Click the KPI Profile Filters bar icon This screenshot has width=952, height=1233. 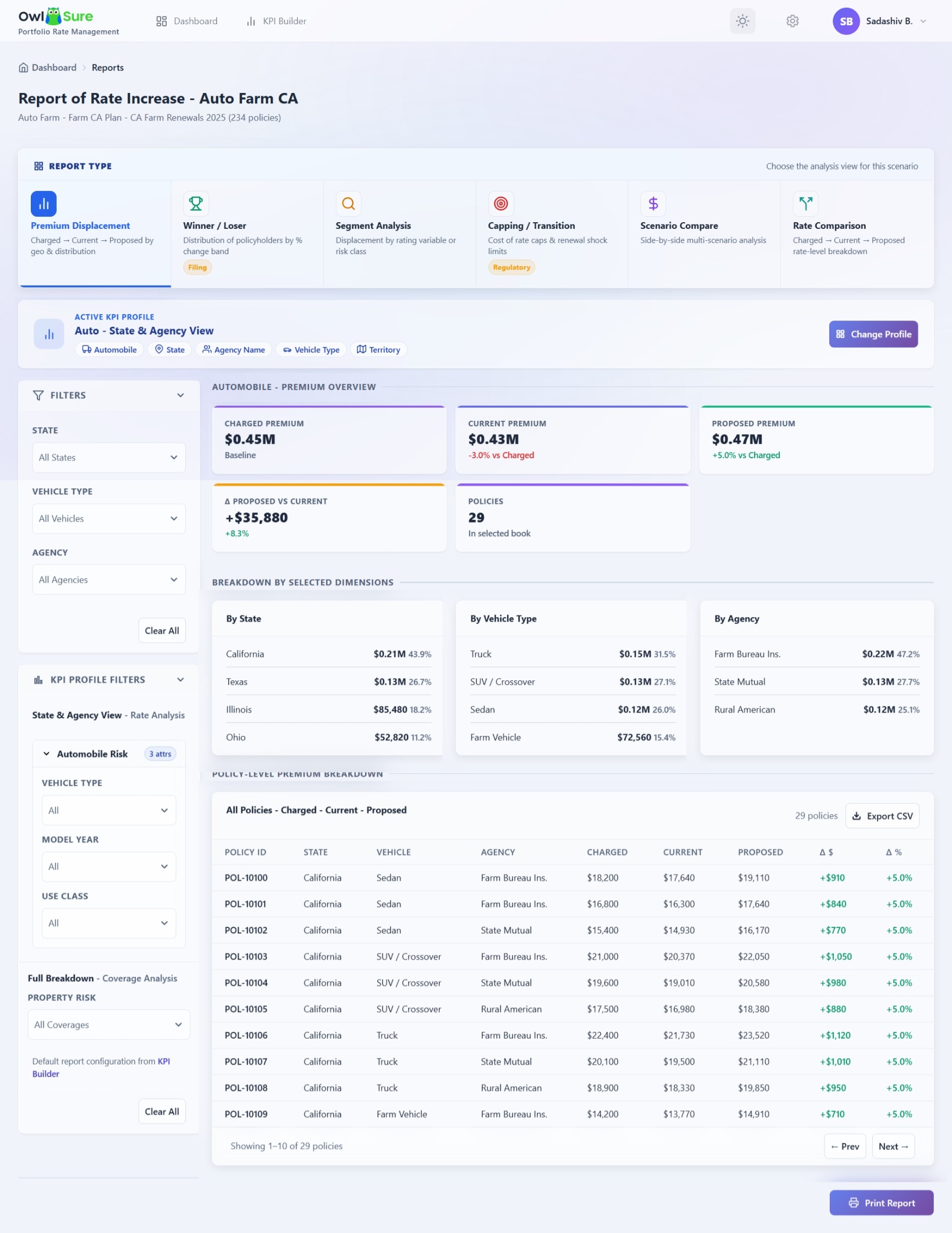click(38, 680)
